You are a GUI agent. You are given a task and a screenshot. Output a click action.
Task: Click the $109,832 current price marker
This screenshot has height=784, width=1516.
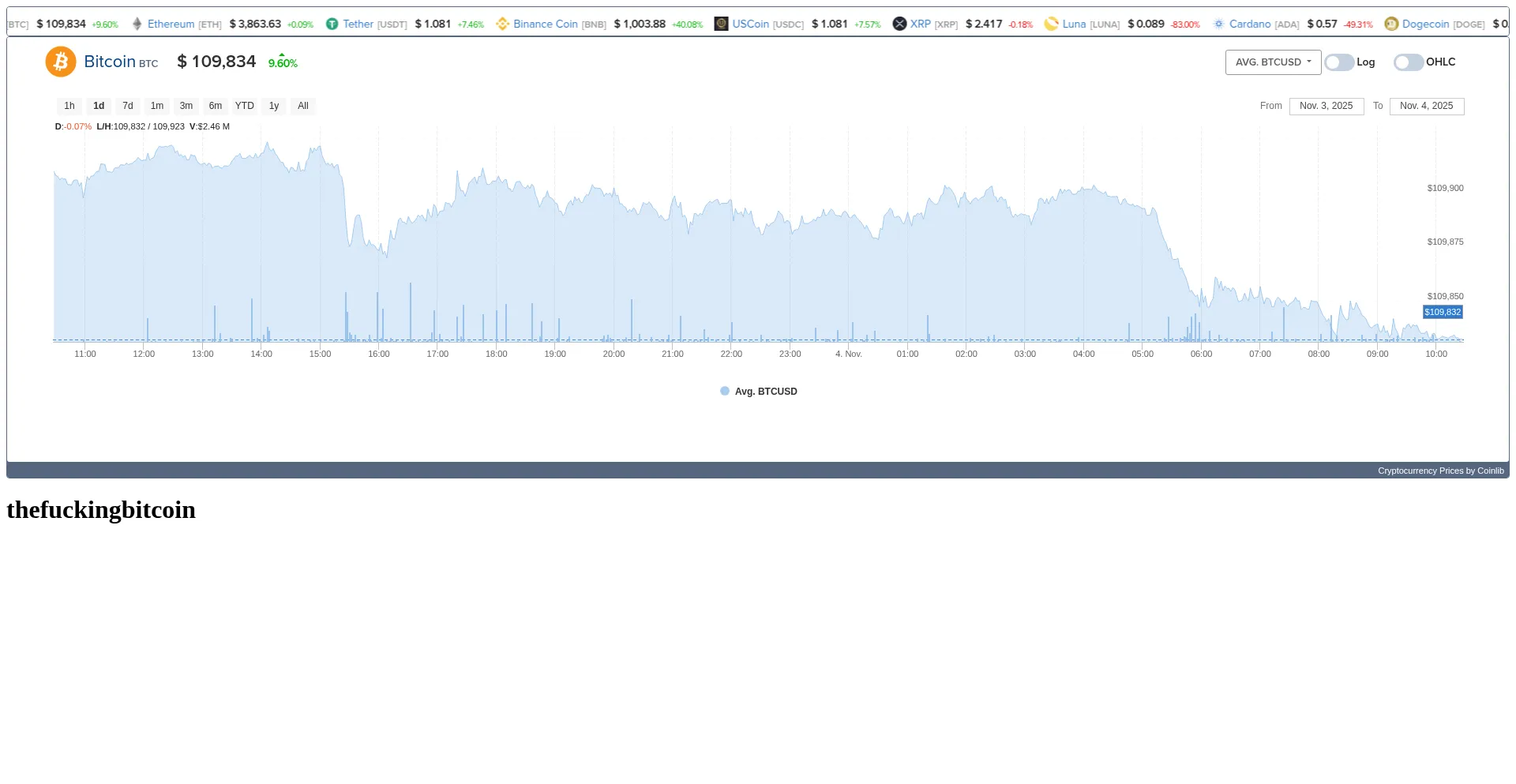point(1443,313)
